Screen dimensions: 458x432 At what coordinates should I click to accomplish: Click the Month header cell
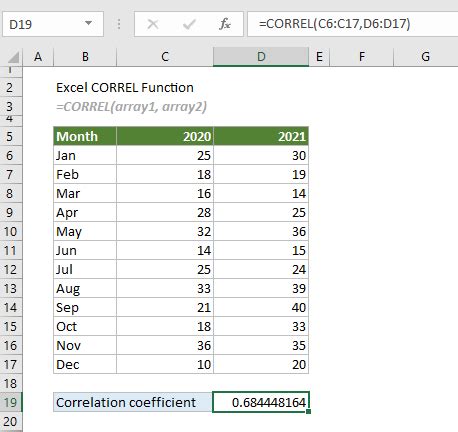click(85, 136)
